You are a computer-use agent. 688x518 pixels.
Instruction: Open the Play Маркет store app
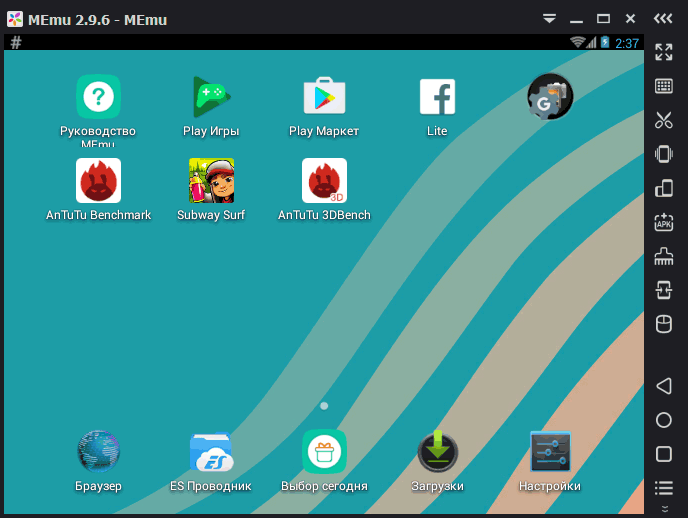point(324,97)
